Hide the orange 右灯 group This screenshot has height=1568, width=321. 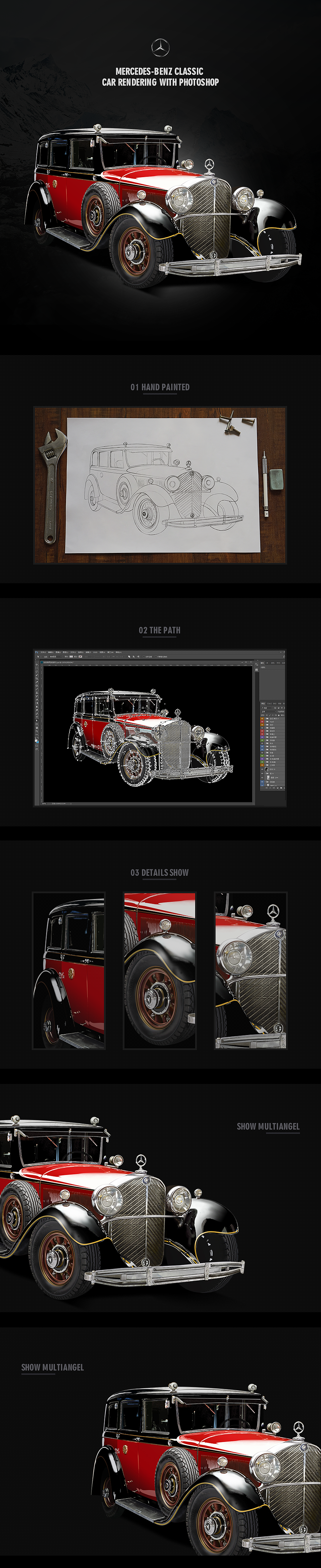click(x=263, y=725)
